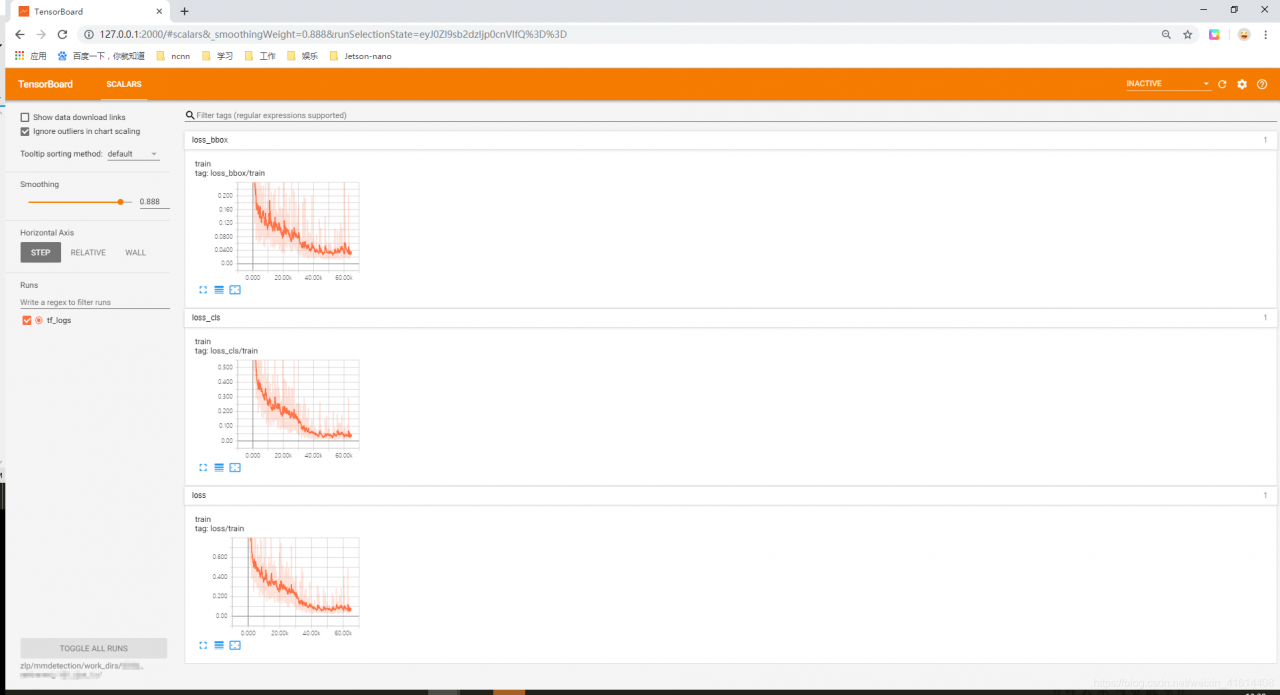This screenshot has height=695, width=1280.
Task: Click the 'tag: loss_bbox/train' label
Action: pyautogui.click(x=230, y=173)
